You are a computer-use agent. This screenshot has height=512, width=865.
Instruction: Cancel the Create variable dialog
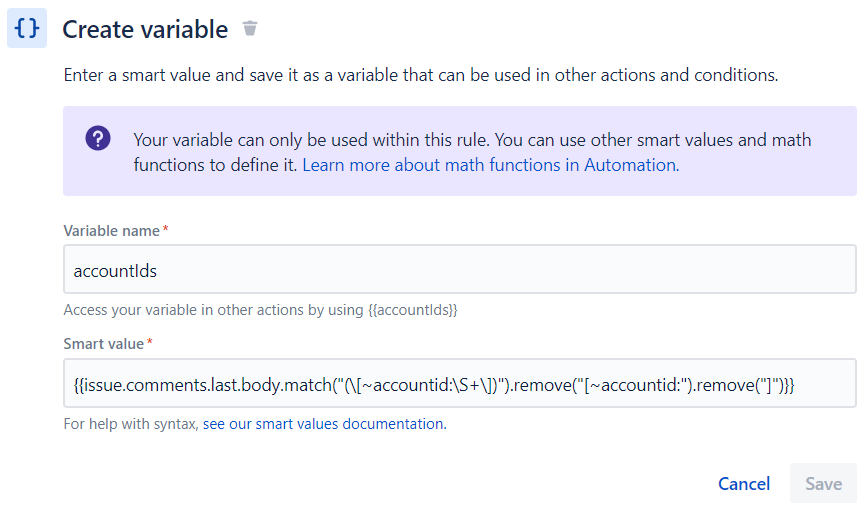[x=744, y=484]
